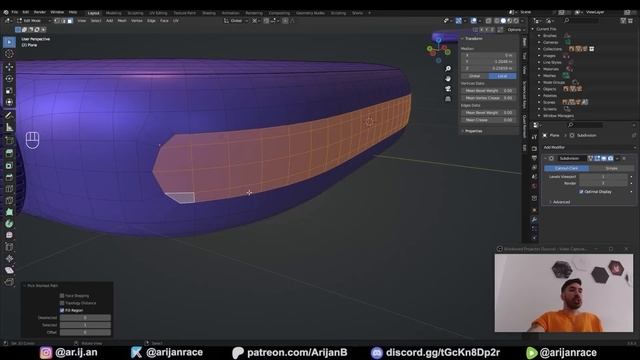The height and width of the screenshot is (360, 640).
Task: Toggle modifier show in viewport icon
Action: [604, 158]
